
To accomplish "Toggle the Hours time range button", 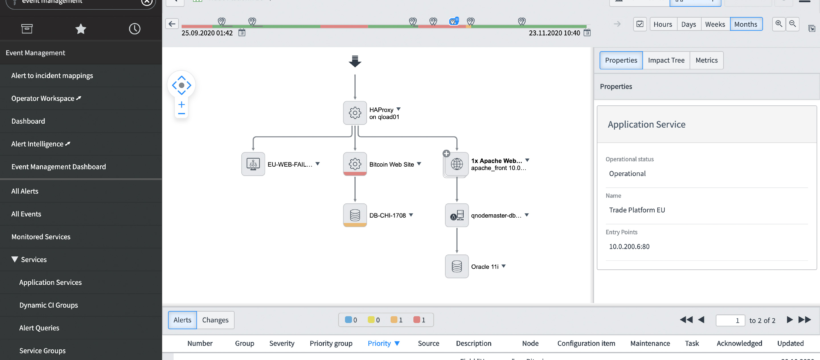I will point(663,24).
